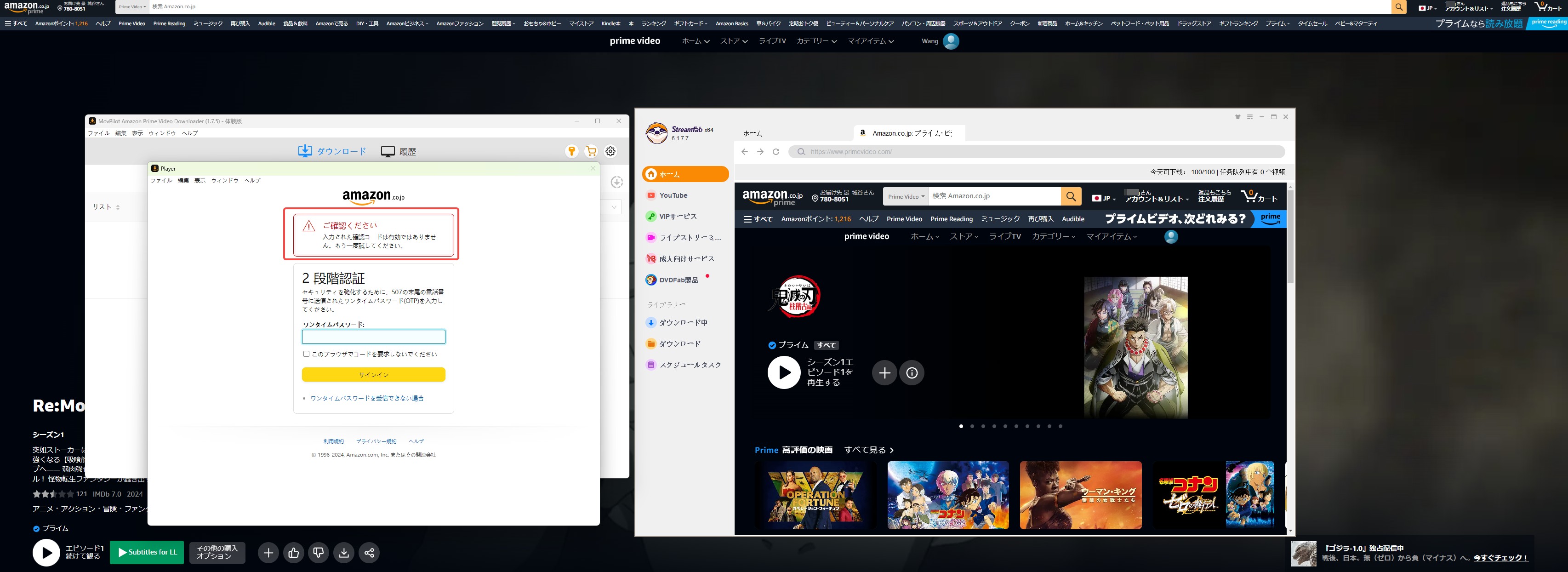Open ウィンドウ menu in Player window
Image resolution: width=1568 pixels, height=572 pixels.
coord(225,180)
